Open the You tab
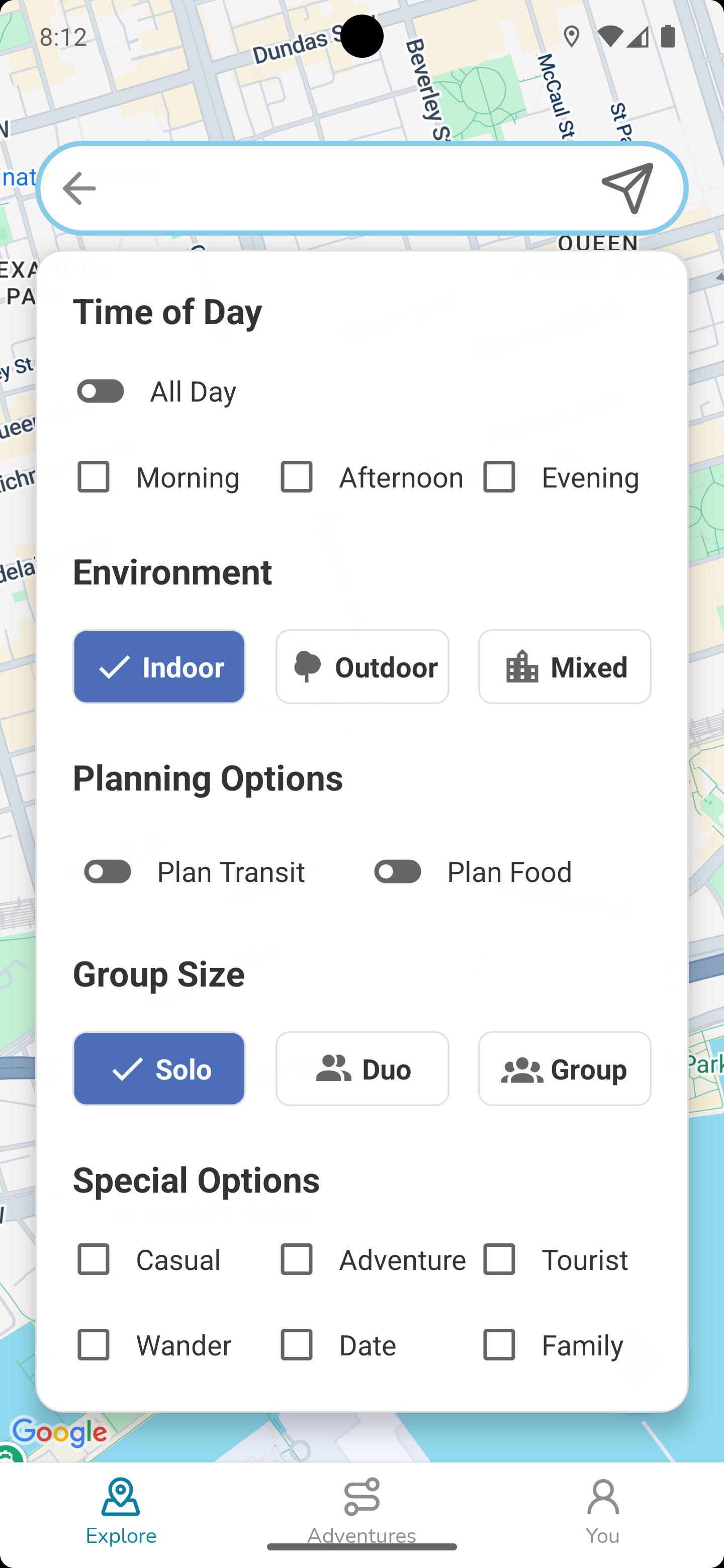724x1568 pixels. click(x=602, y=1501)
